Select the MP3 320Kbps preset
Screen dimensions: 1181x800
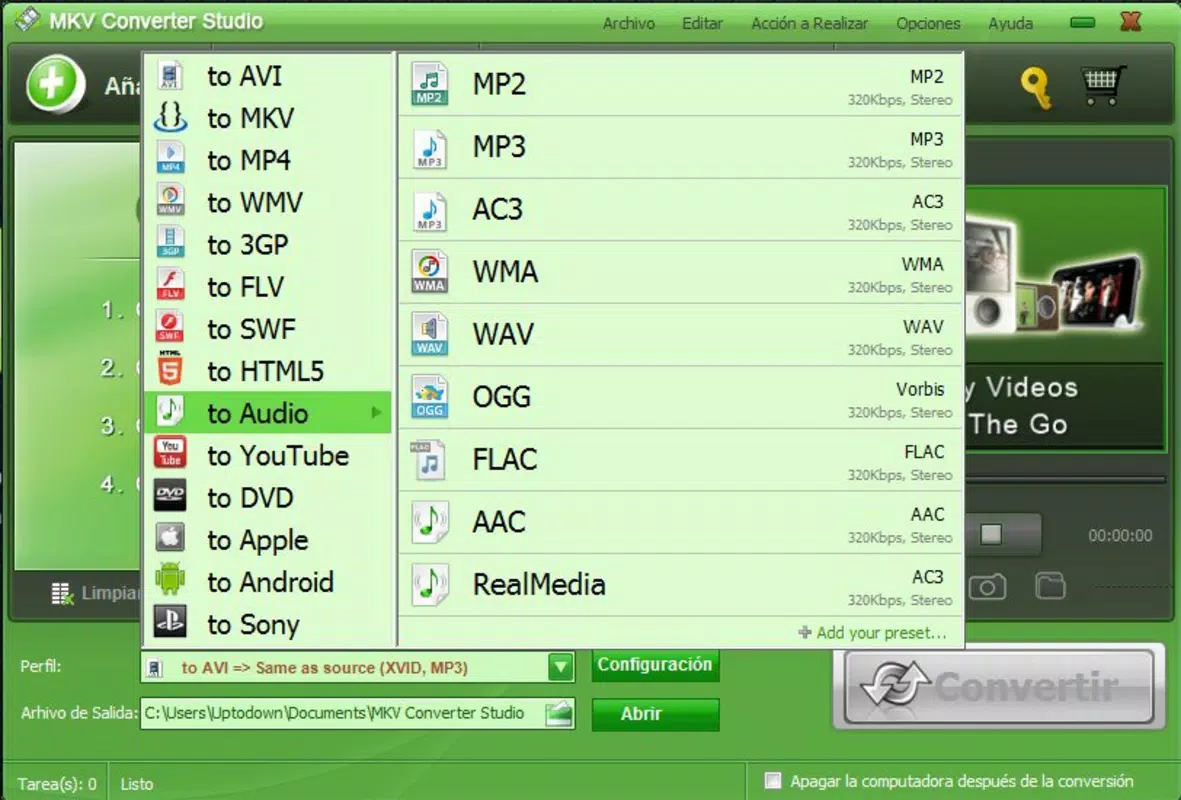(682, 148)
